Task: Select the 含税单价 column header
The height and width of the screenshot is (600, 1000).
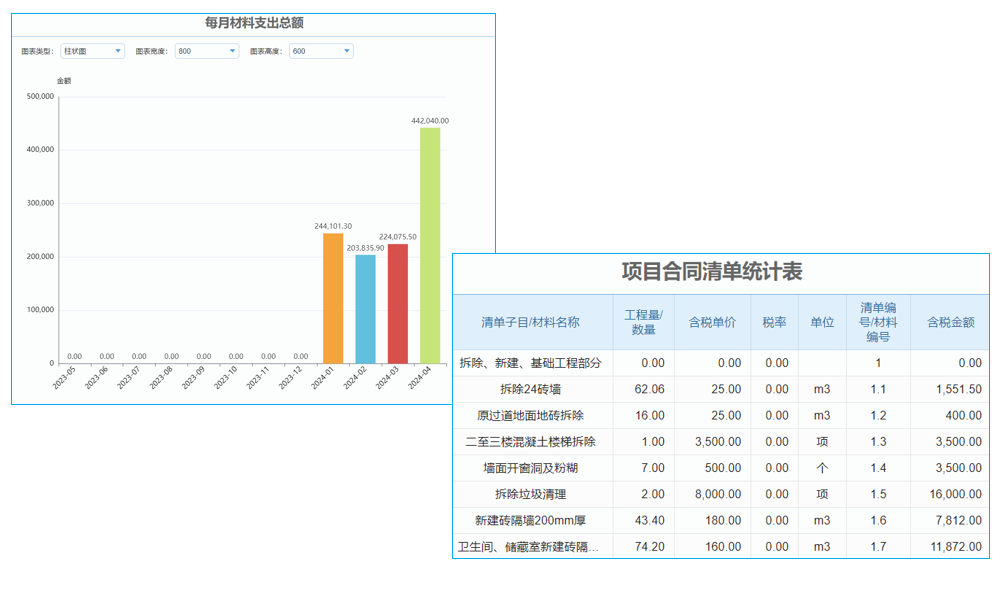Action: click(708, 322)
